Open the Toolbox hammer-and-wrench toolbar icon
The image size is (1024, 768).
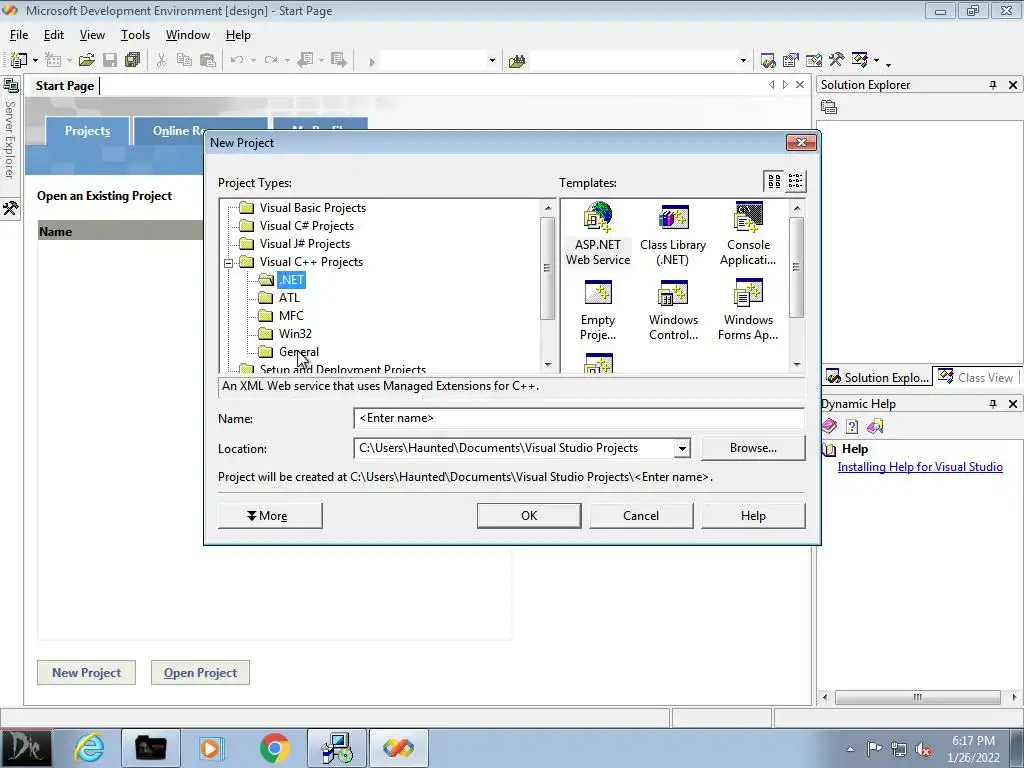coord(837,60)
